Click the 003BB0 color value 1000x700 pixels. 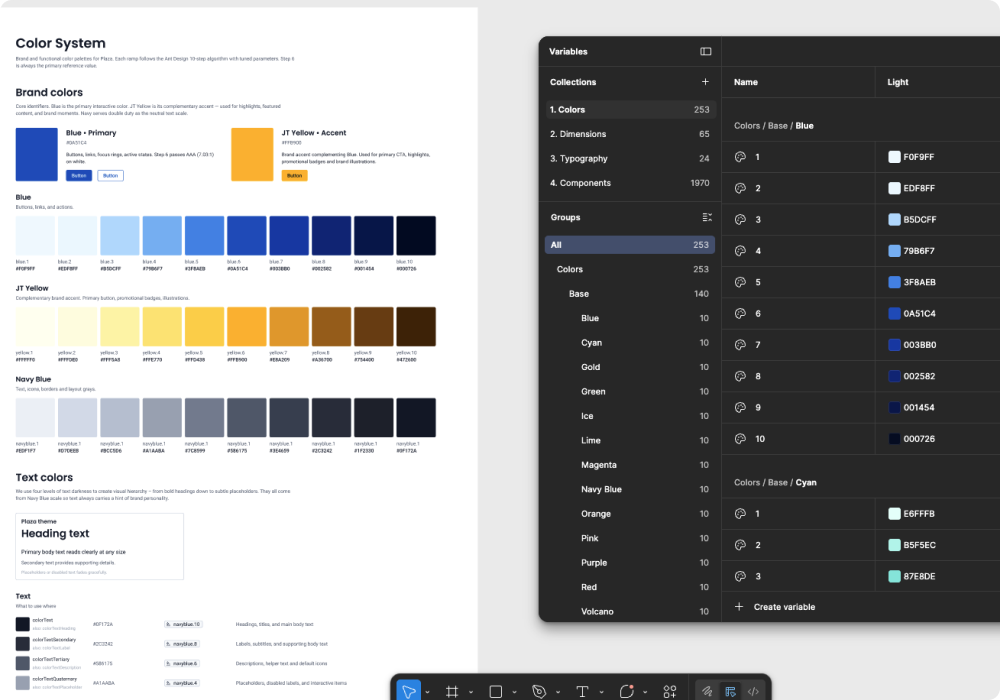point(920,345)
